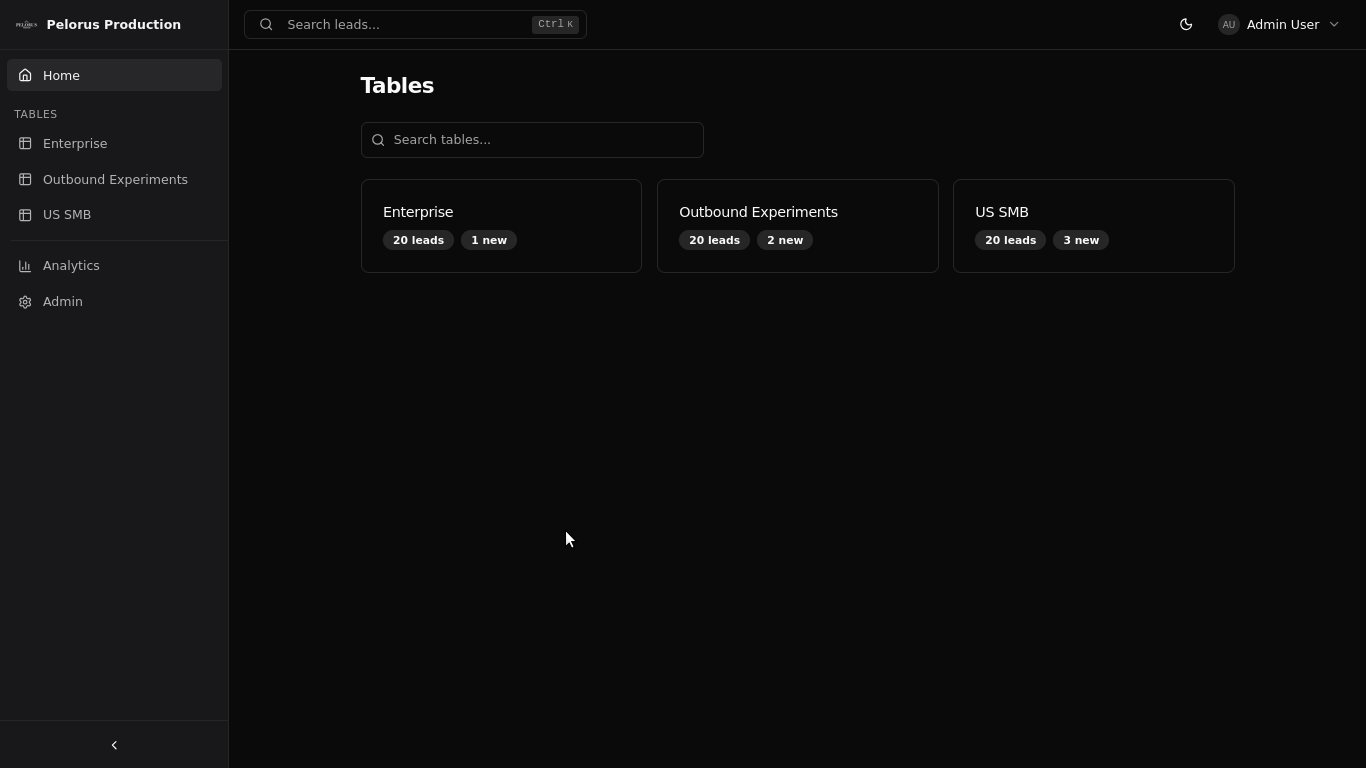
Task: Open the Enterprise table card
Action: click(501, 226)
